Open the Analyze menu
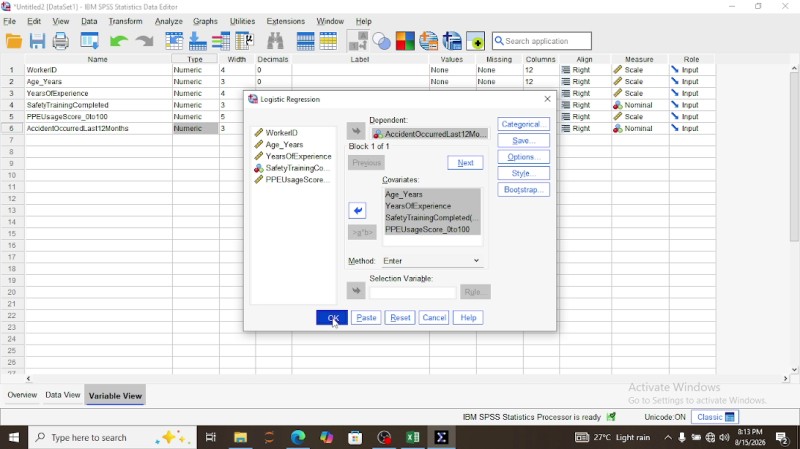Image resolution: width=800 pixels, height=449 pixels. pyautogui.click(x=168, y=21)
